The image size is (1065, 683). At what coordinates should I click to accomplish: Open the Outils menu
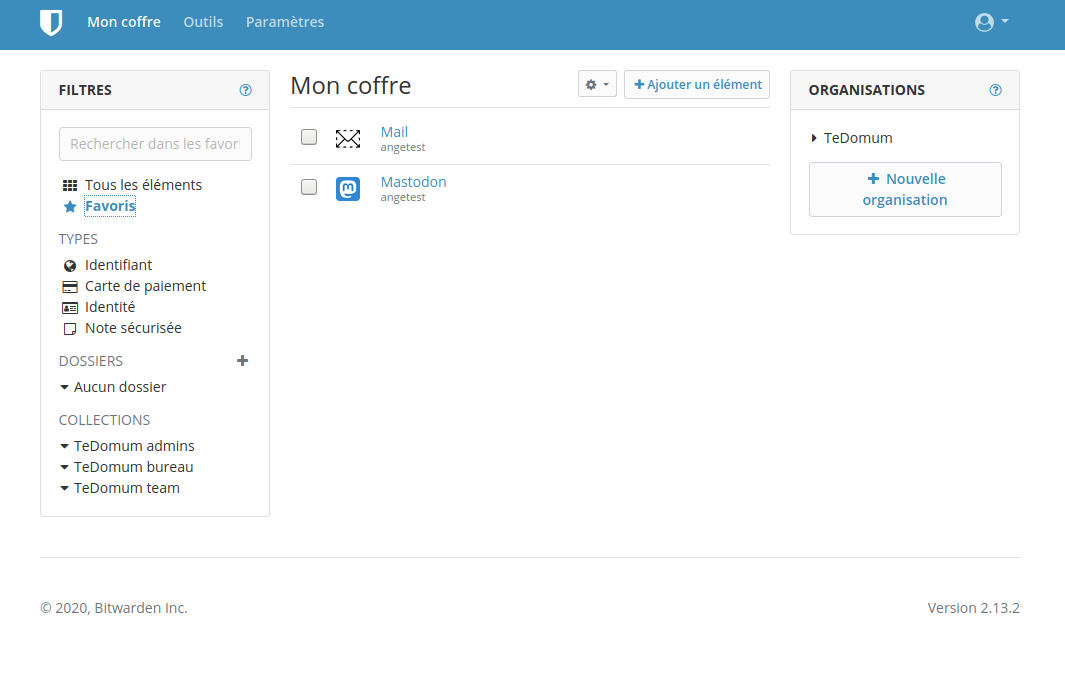pyautogui.click(x=203, y=22)
